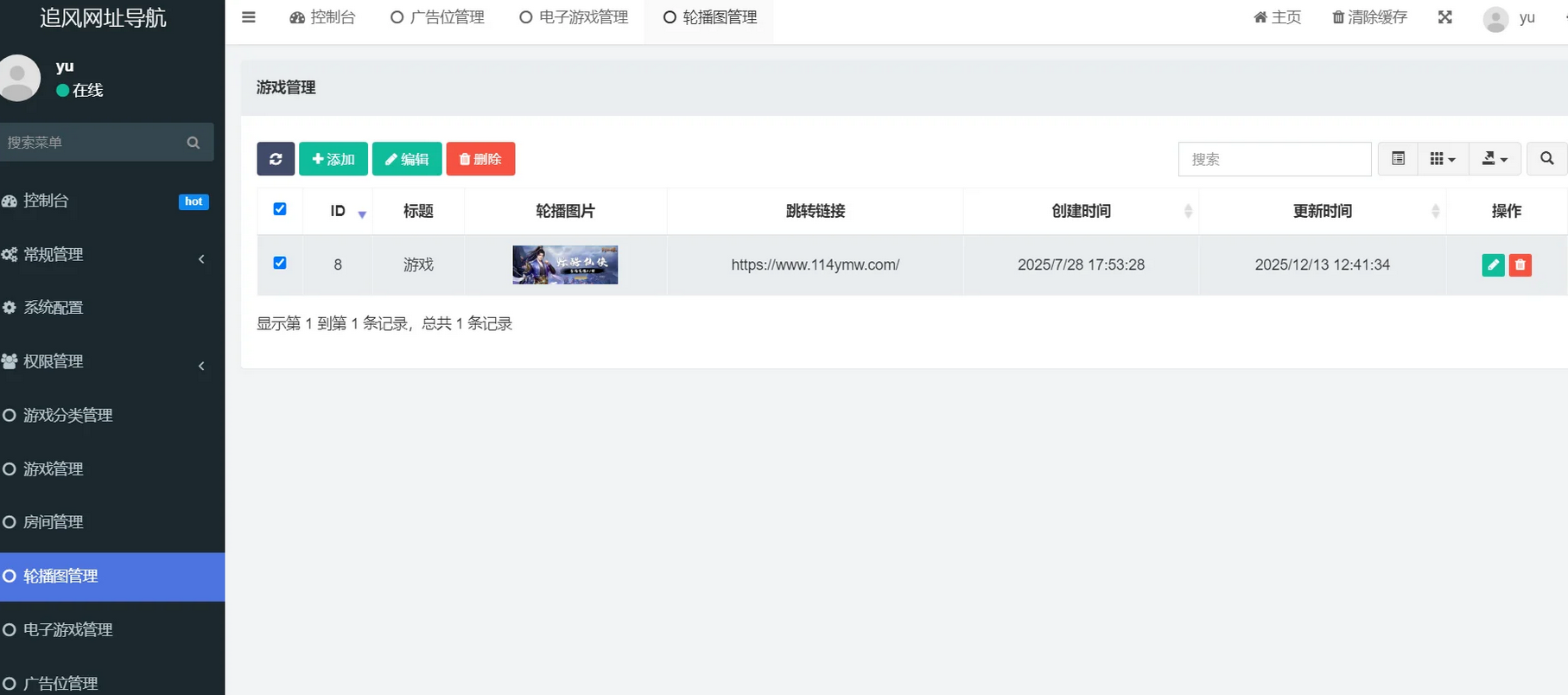Image resolution: width=1568 pixels, height=695 pixels.
Task: Select the 轮播图管理 top tab
Action: (x=710, y=17)
